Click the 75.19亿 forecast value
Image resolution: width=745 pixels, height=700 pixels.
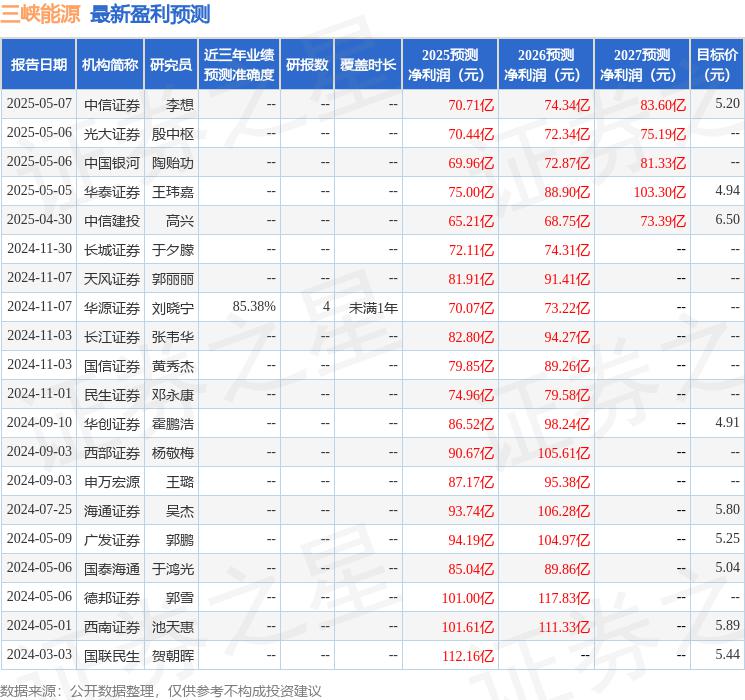click(x=663, y=134)
